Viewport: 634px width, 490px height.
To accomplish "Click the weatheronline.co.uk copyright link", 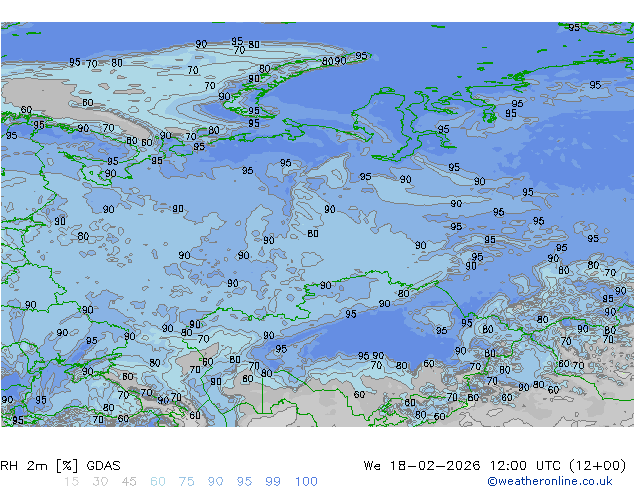I will 550,481.
